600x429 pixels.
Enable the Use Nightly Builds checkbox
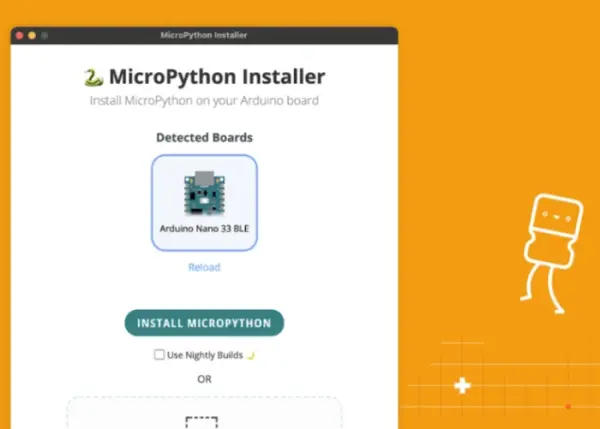pos(159,355)
